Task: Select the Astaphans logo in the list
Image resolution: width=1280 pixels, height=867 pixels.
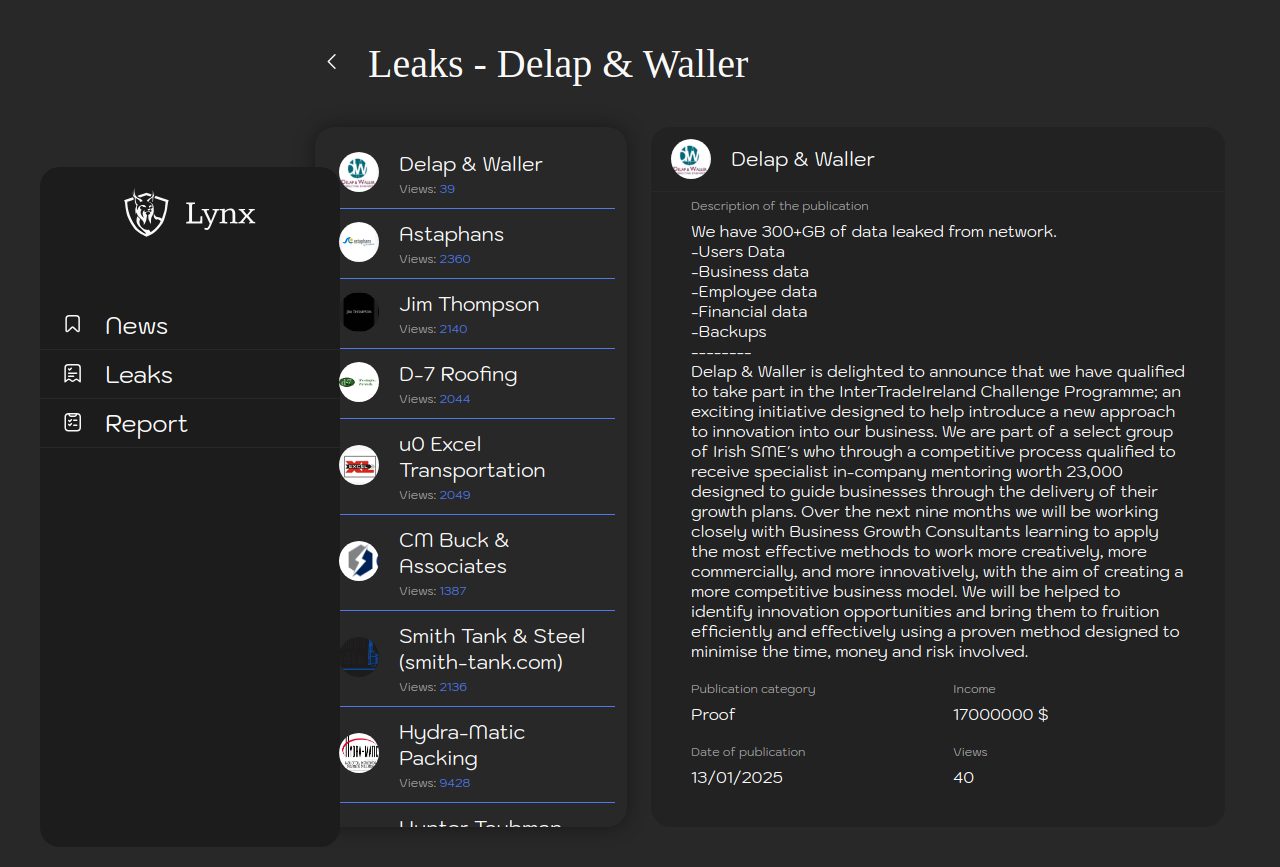Action: [359, 242]
